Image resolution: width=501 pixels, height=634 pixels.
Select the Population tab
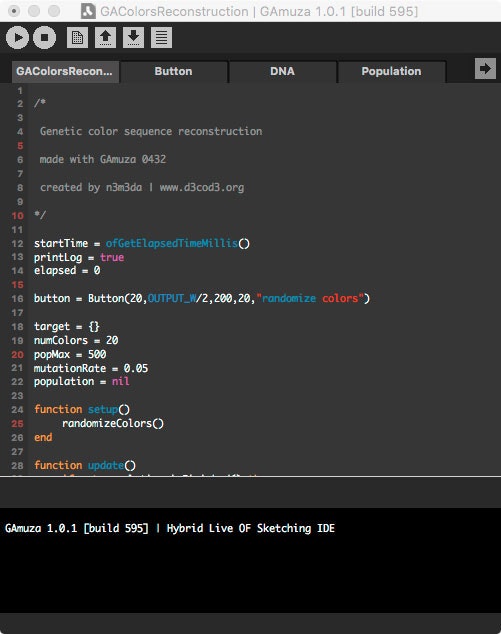click(x=391, y=72)
